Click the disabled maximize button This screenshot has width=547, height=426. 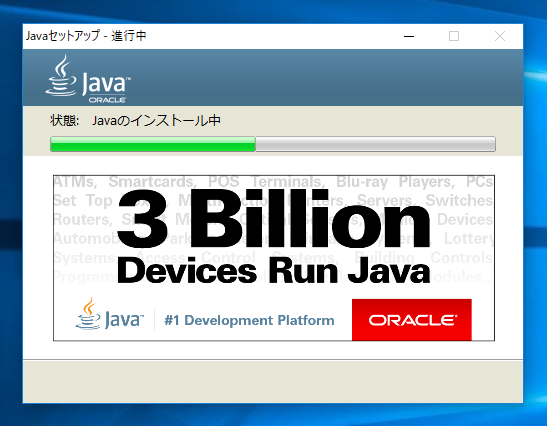click(x=454, y=36)
